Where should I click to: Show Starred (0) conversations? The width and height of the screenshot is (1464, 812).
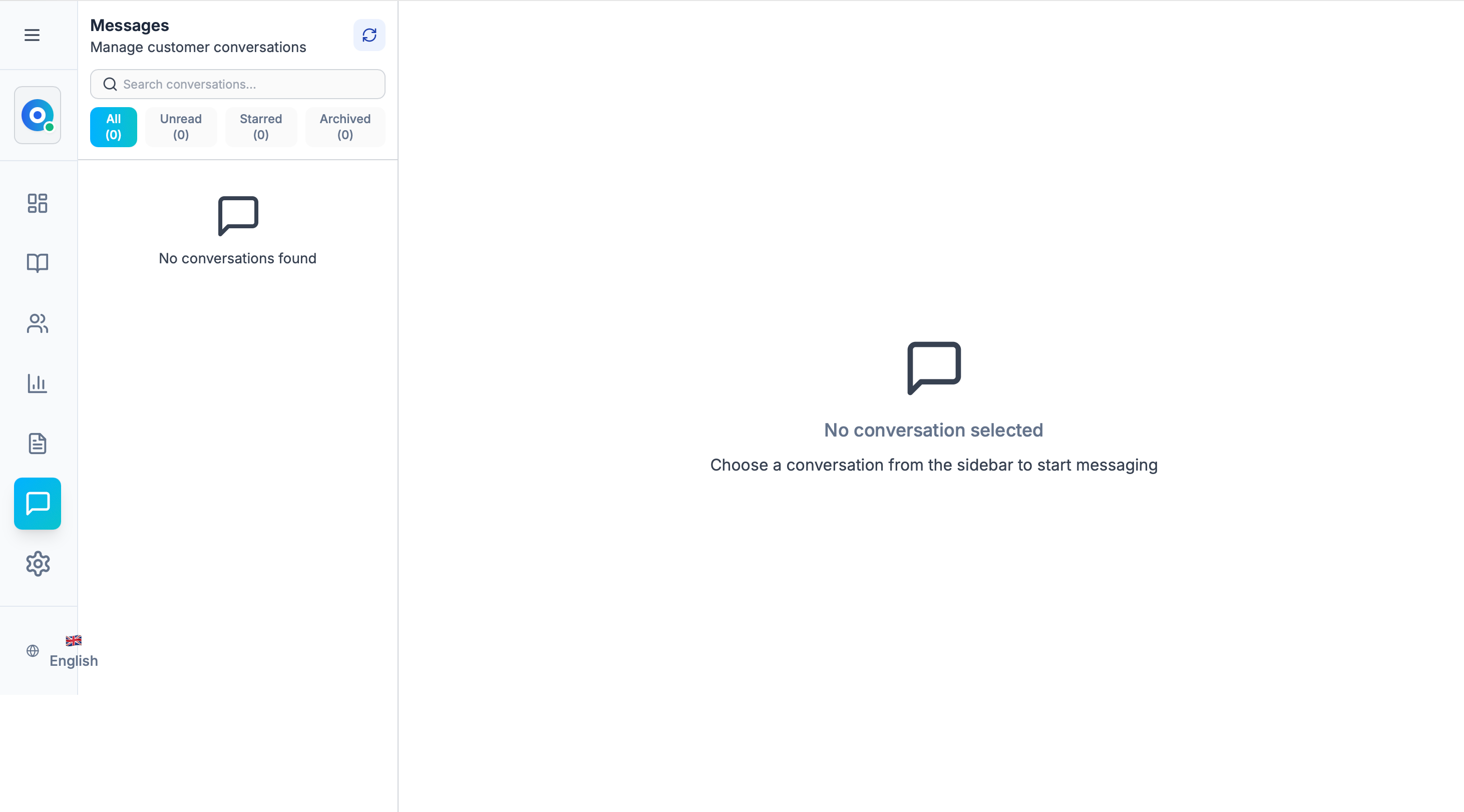click(261, 127)
